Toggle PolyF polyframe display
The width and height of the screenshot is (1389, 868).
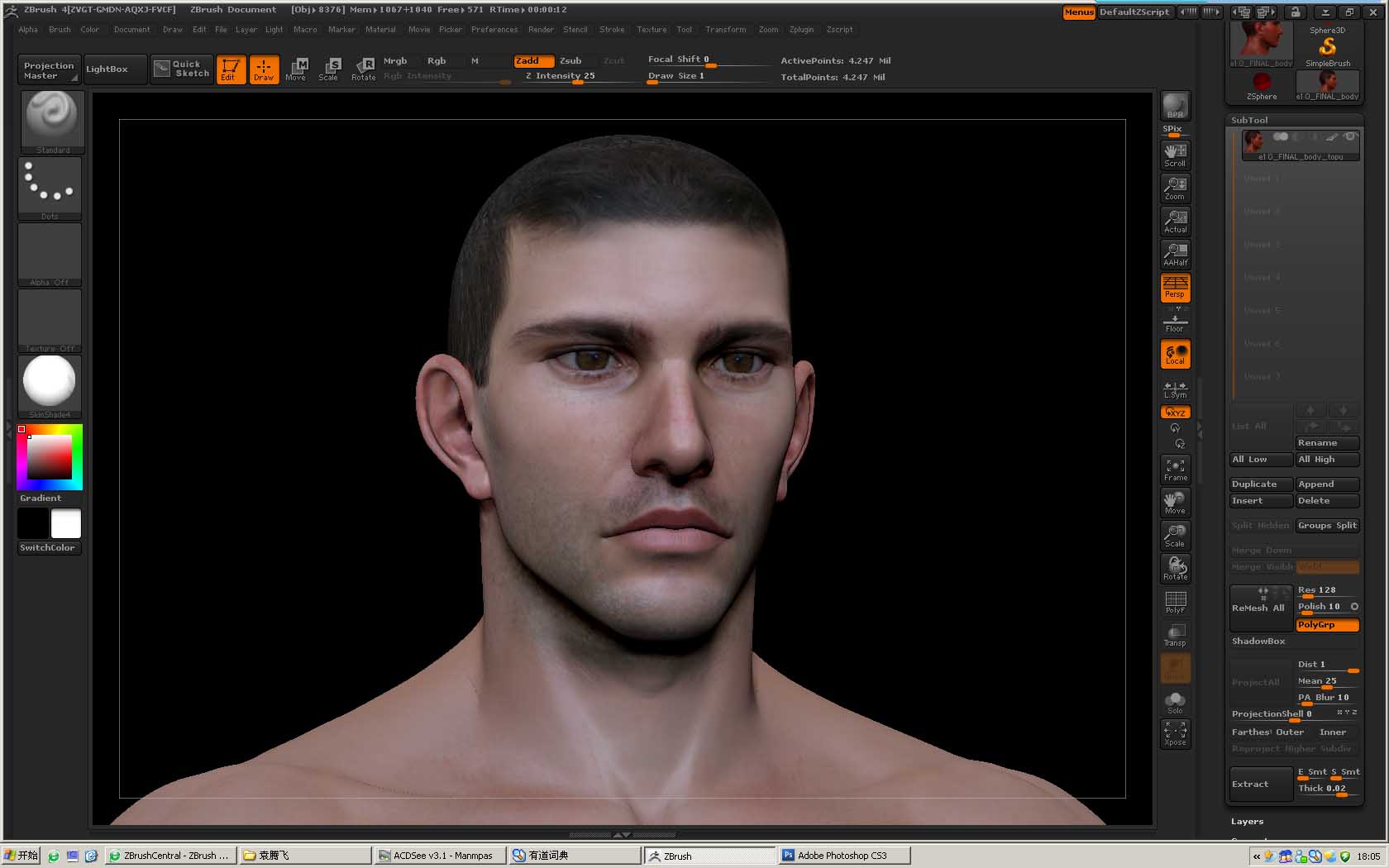click(1175, 602)
